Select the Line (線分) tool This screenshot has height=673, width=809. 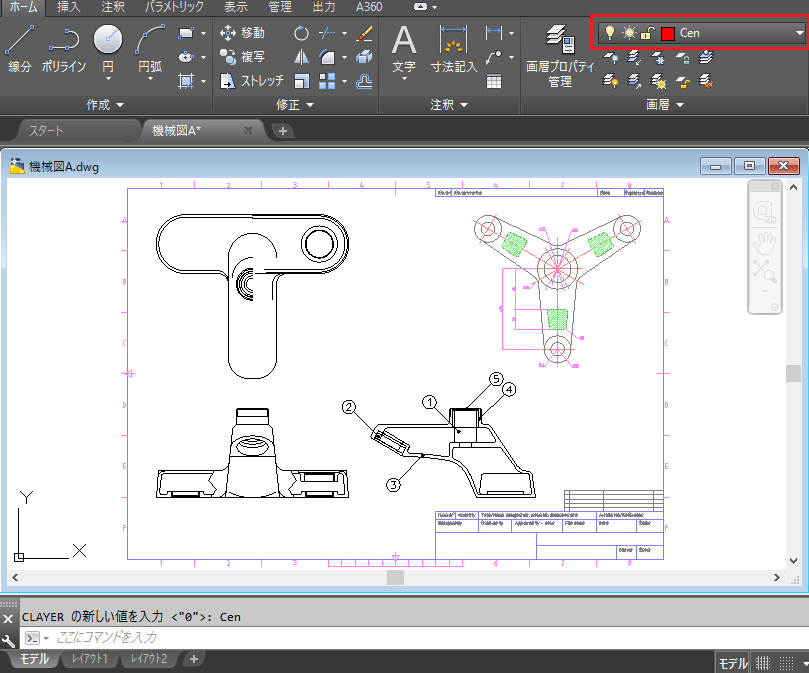pos(20,49)
